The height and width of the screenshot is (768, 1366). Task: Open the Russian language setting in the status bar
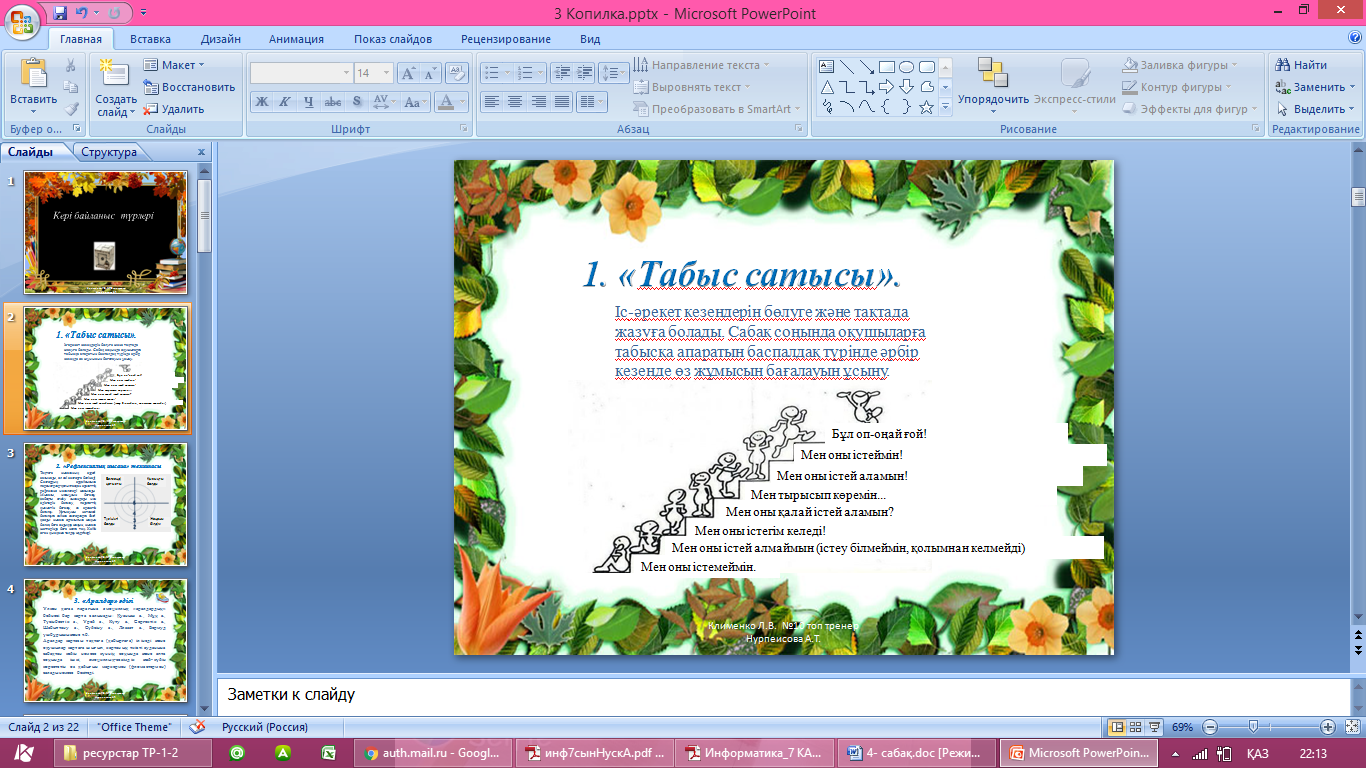coord(264,727)
